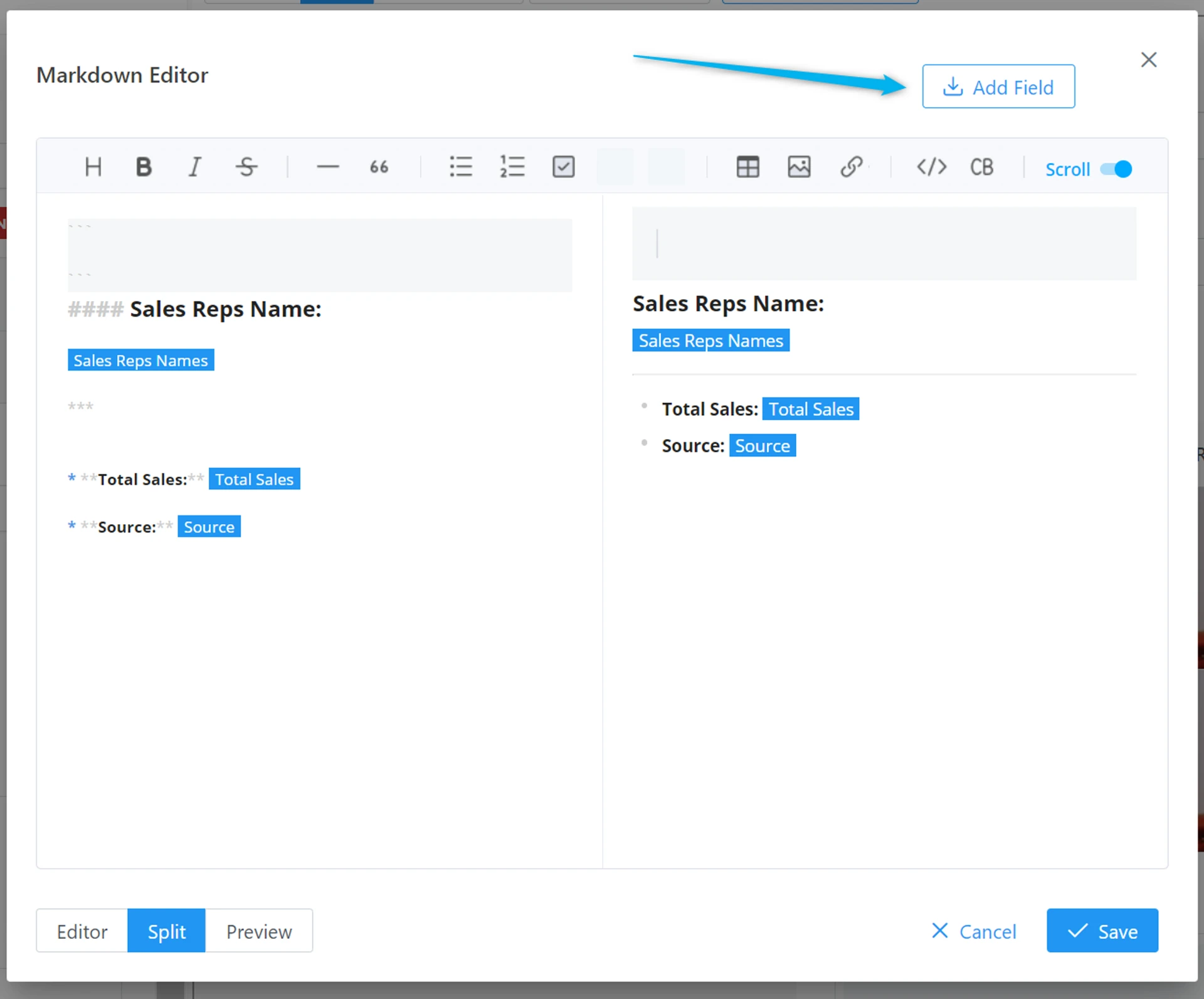Click the Total Sales field tag in editor

[x=254, y=479]
